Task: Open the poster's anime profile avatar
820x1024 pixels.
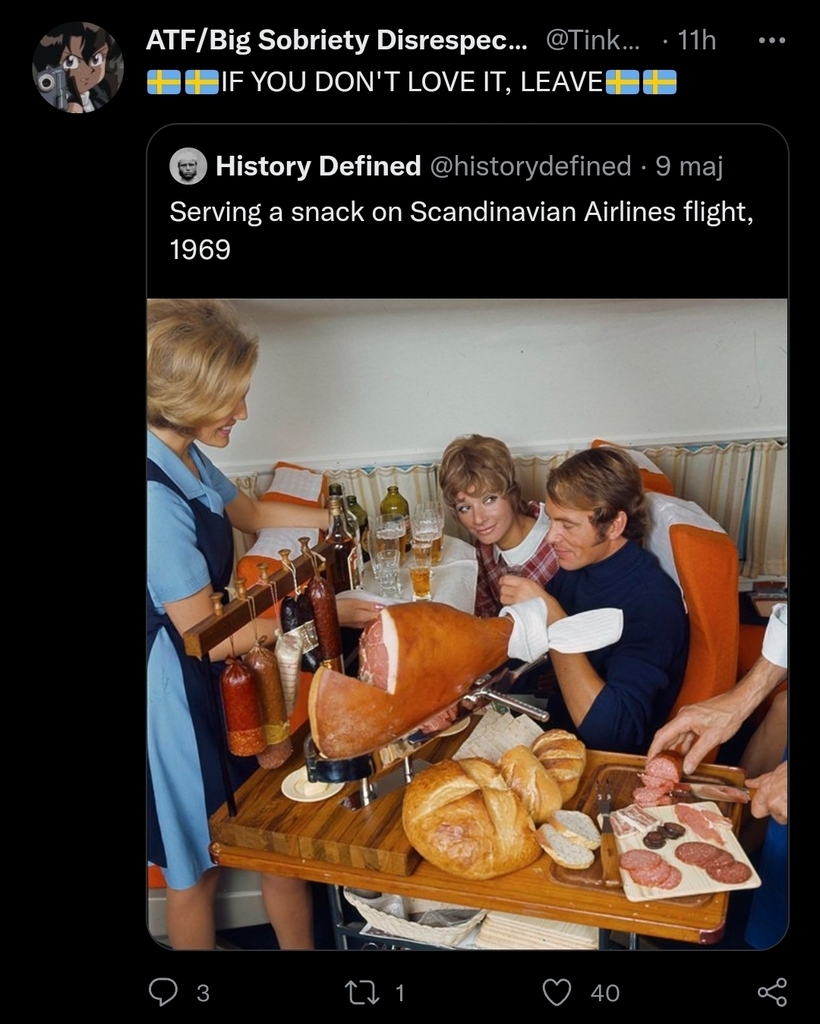Action: tap(77, 66)
